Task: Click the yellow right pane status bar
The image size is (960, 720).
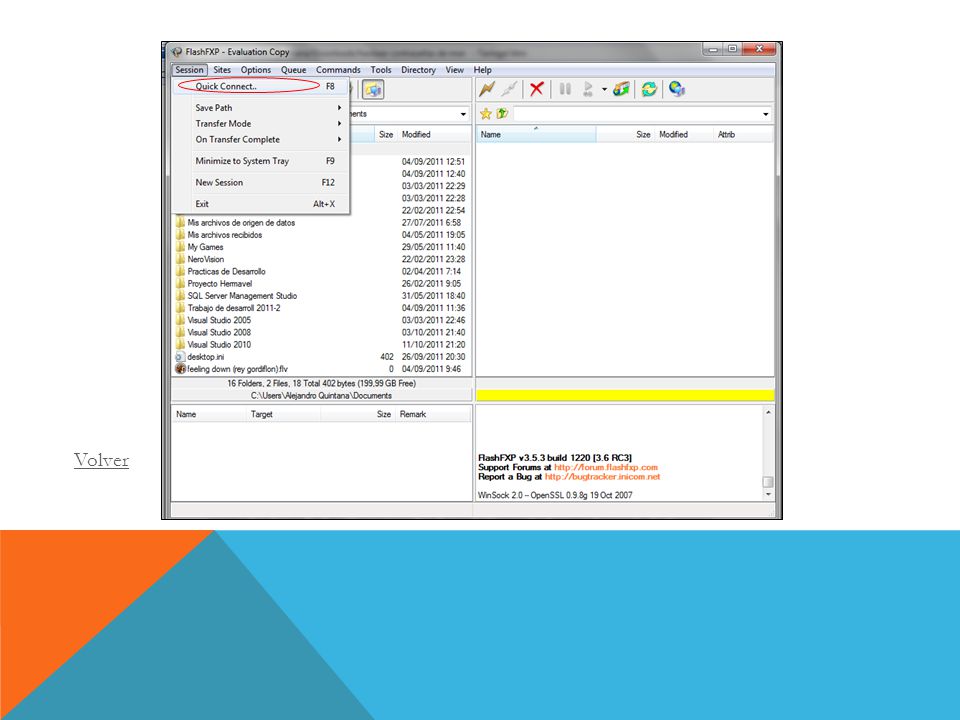Action: click(x=625, y=396)
